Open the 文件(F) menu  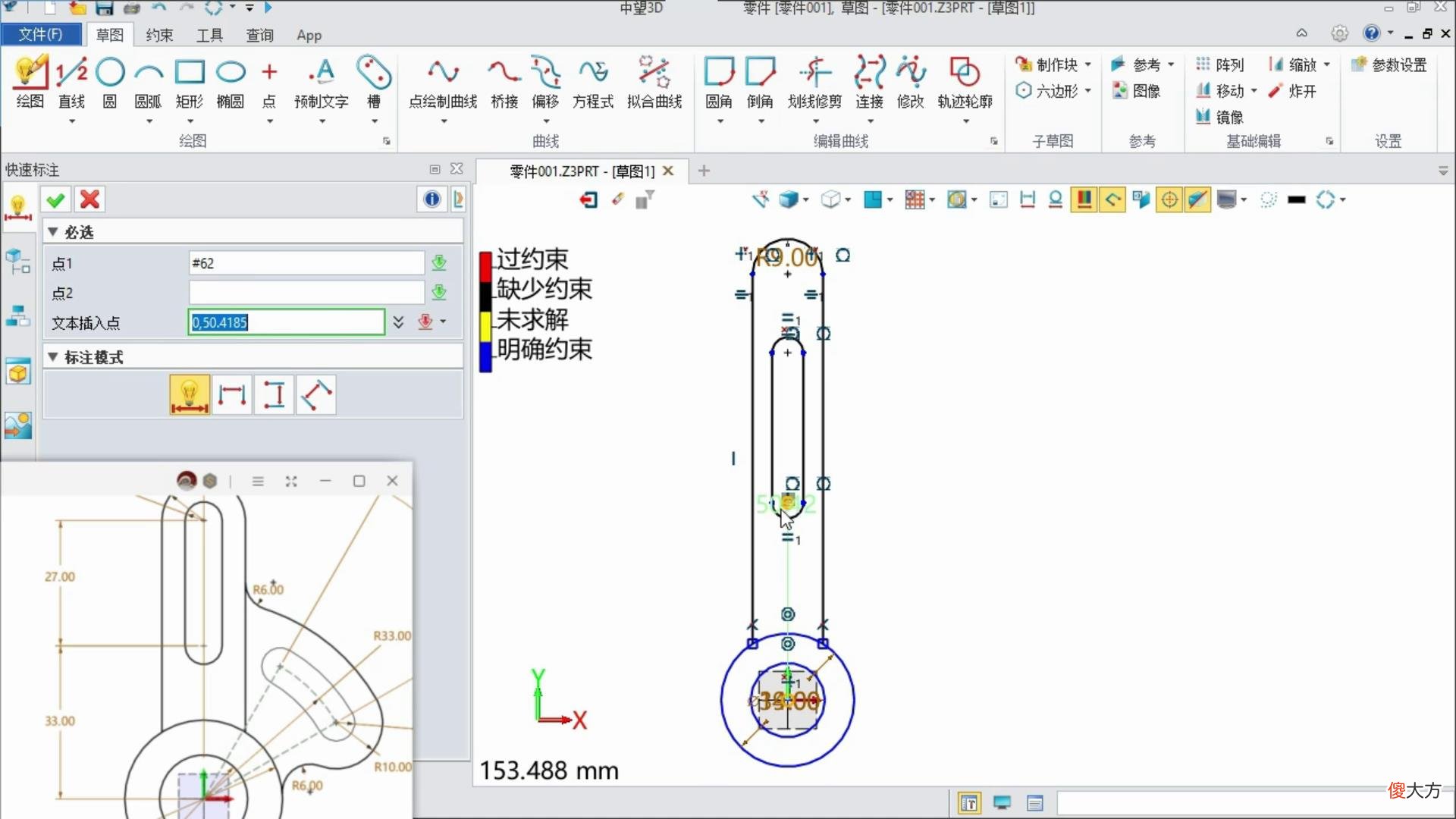[41, 34]
